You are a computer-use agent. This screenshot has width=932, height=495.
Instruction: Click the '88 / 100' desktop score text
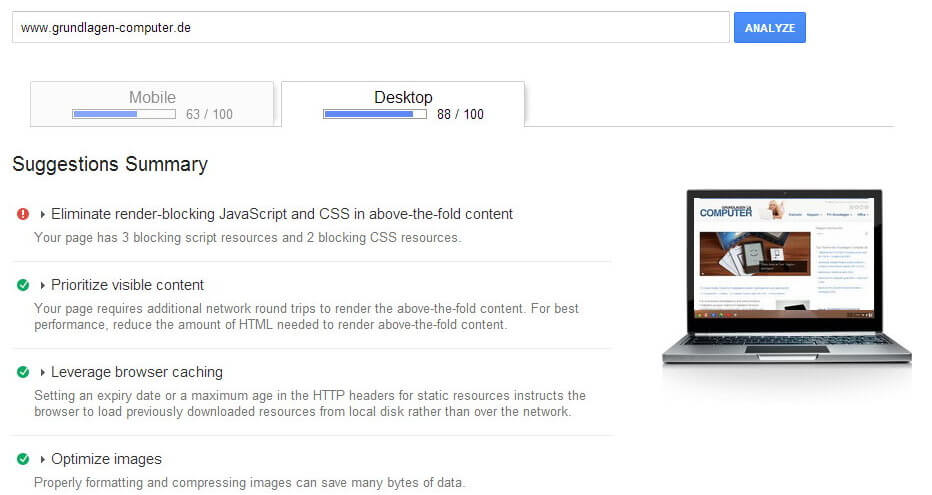[460, 114]
